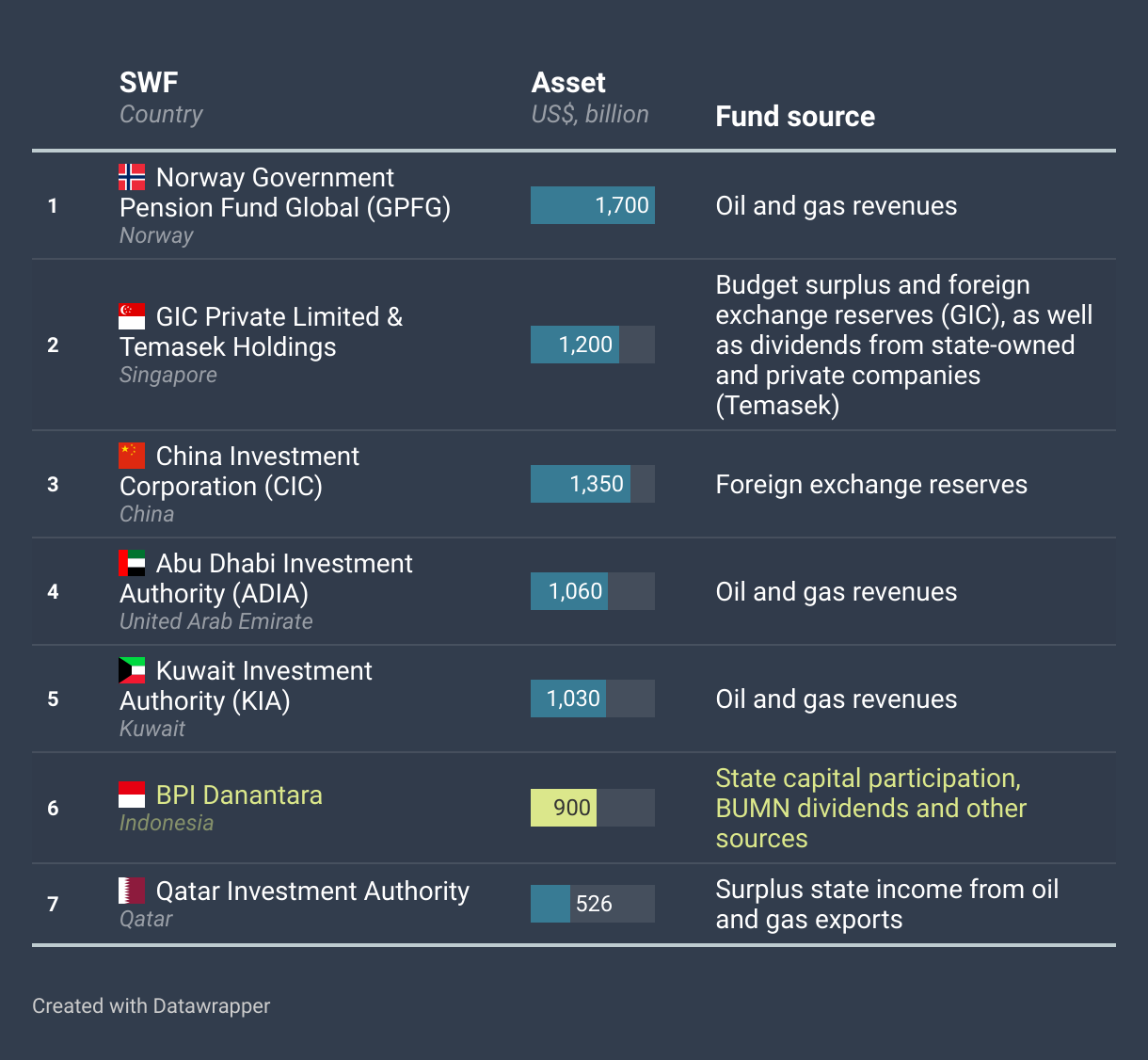
Task: Click the SWF column header
Action: click(149, 83)
